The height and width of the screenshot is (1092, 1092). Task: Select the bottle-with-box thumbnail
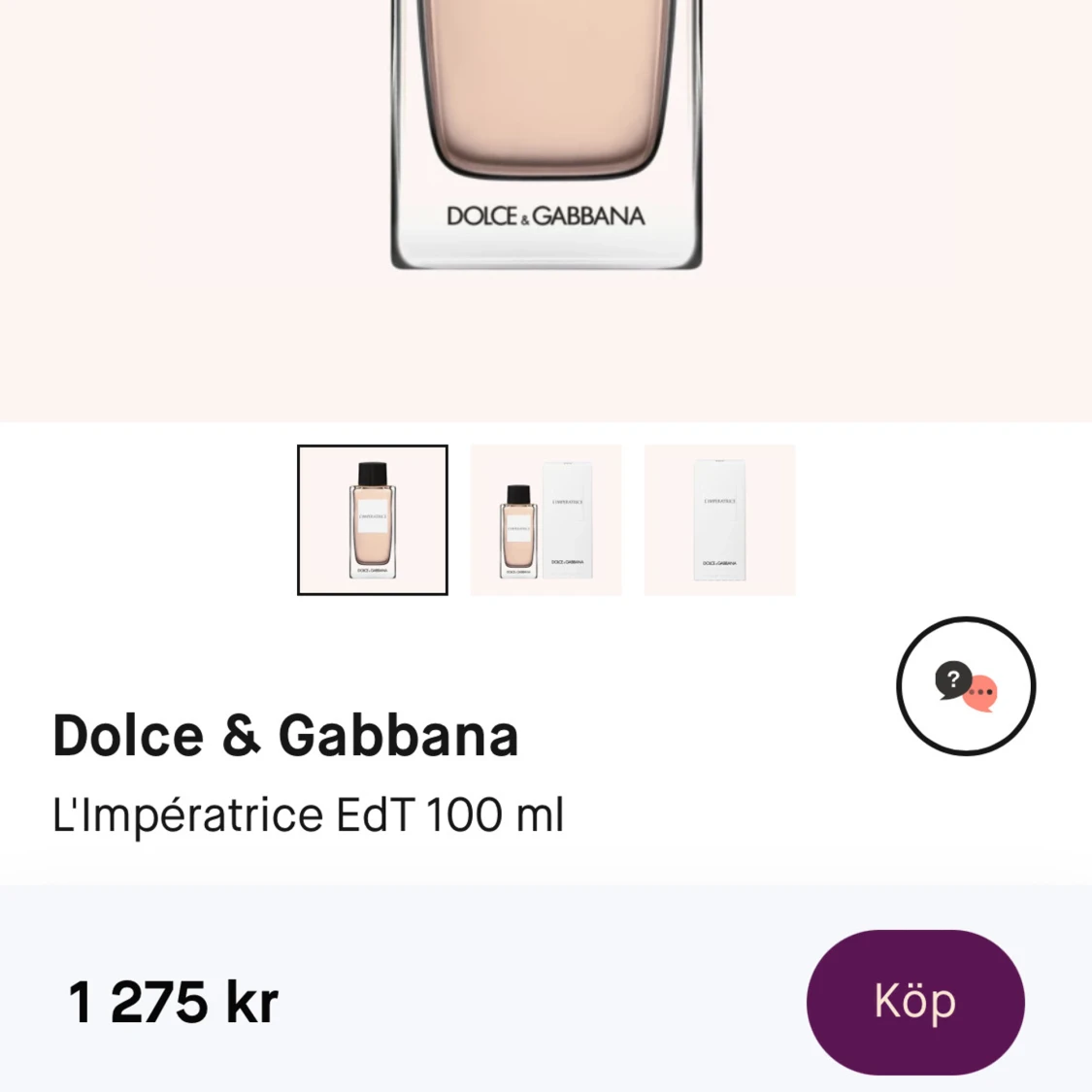[x=546, y=520]
